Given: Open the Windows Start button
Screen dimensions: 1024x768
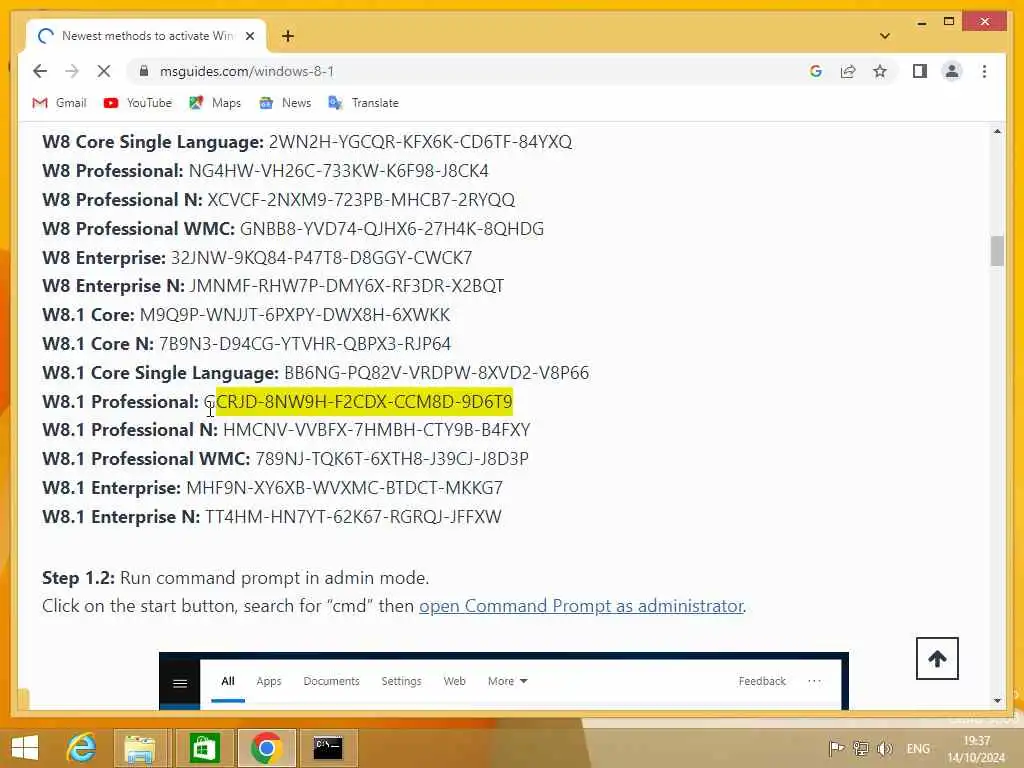Looking at the screenshot, I should (25, 748).
